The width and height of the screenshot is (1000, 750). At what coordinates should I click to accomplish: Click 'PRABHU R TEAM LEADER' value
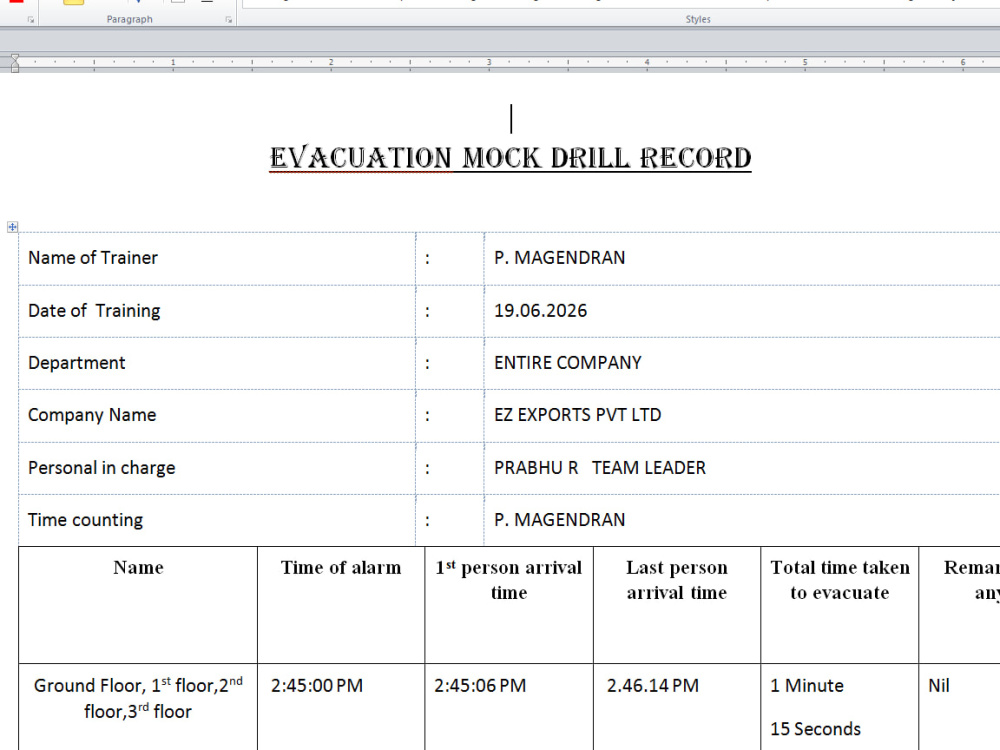[599, 468]
